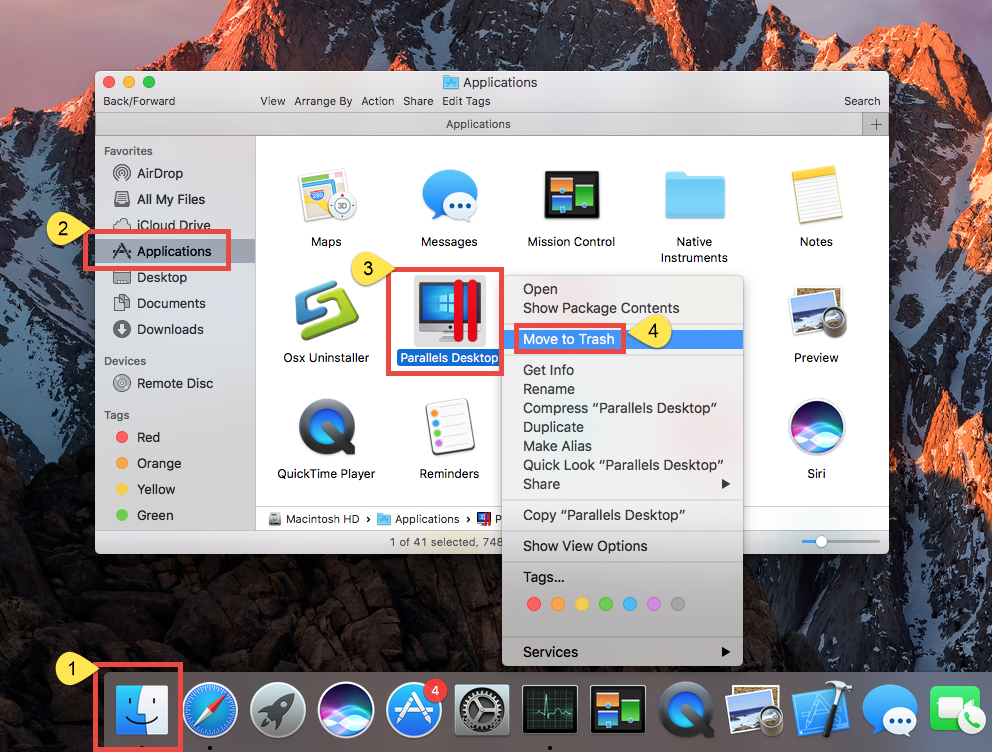This screenshot has height=752, width=992.
Task: Open the Native Instruments folder
Action: (x=694, y=196)
